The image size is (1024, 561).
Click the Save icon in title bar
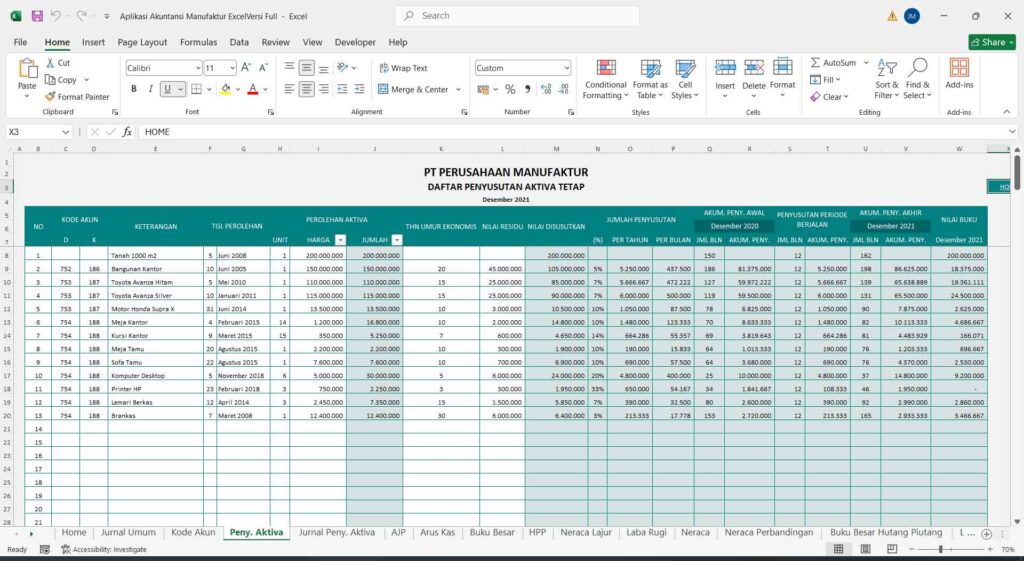coord(37,16)
